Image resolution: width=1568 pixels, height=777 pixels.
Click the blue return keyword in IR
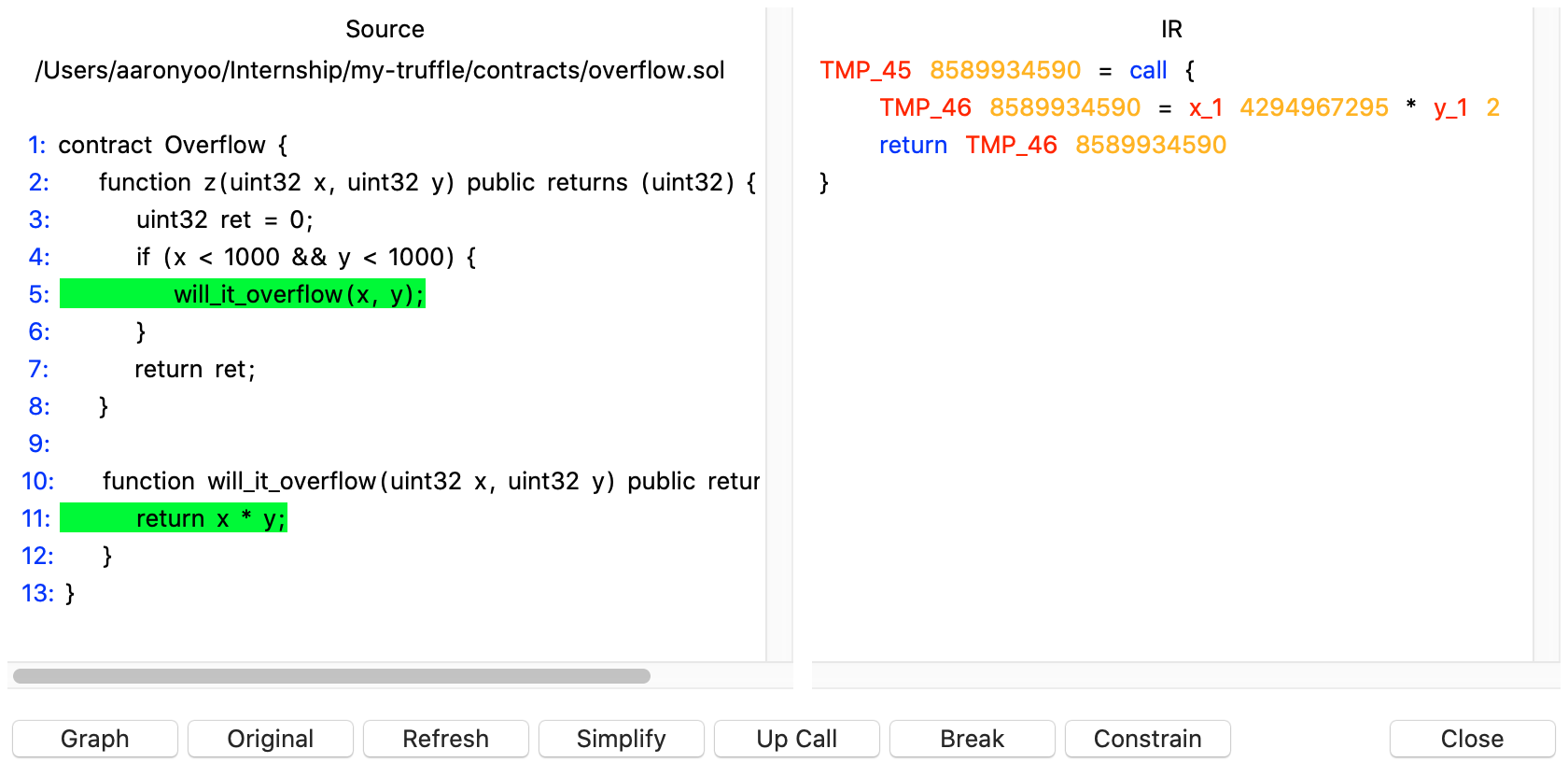913,145
